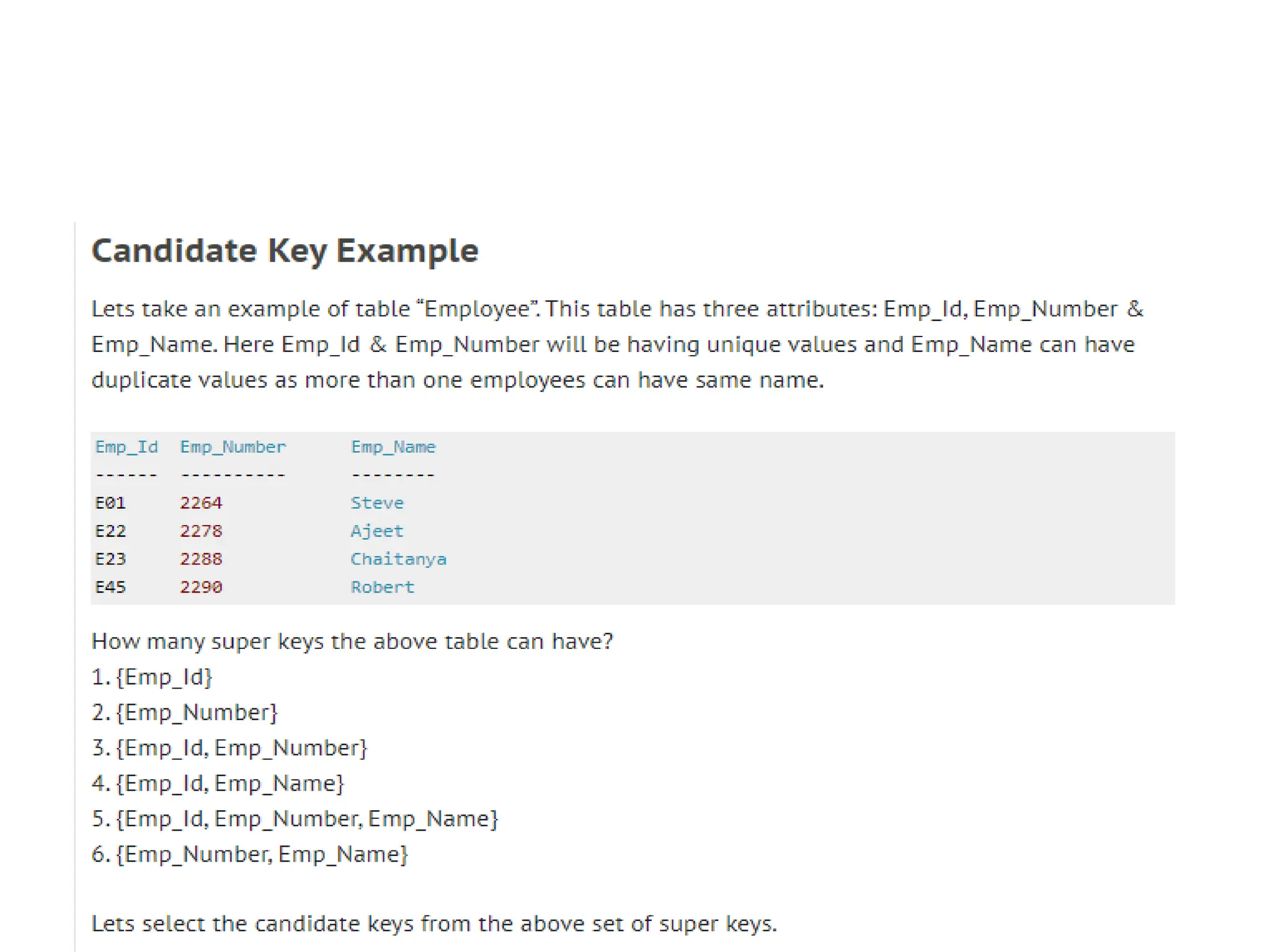Select item 6 {Emp_Number, Emp_Name}
The width and height of the screenshot is (1270, 952).
(250, 854)
